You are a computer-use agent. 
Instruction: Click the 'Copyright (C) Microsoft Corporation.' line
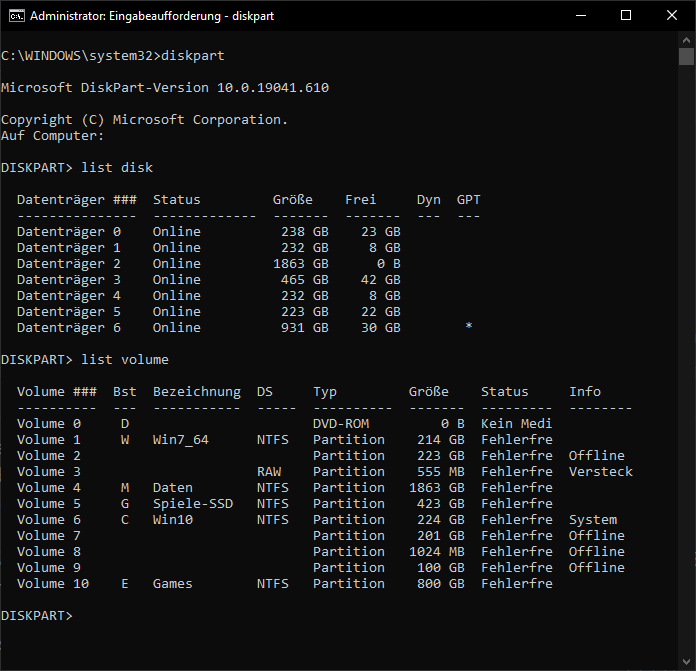[145, 120]
